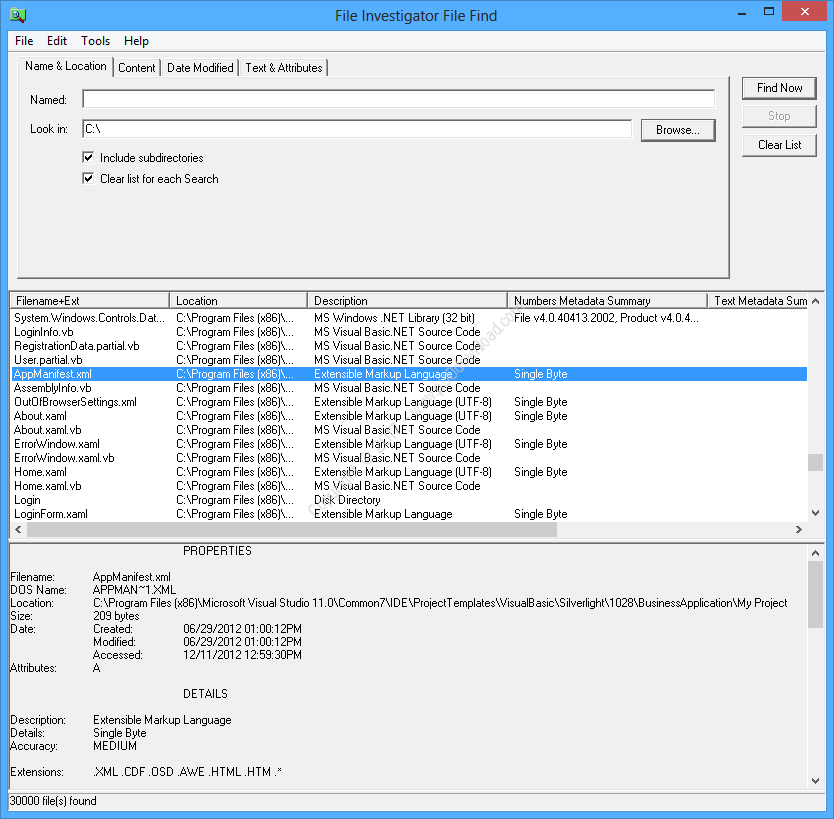Select the LoginForm.xaml row in results
834x819 pixels.
pyautogui.click(x=51, y=514)
